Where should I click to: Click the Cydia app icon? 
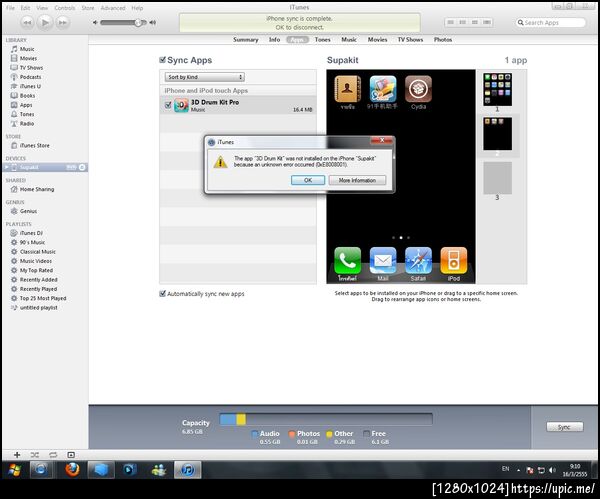pos(418,89)
